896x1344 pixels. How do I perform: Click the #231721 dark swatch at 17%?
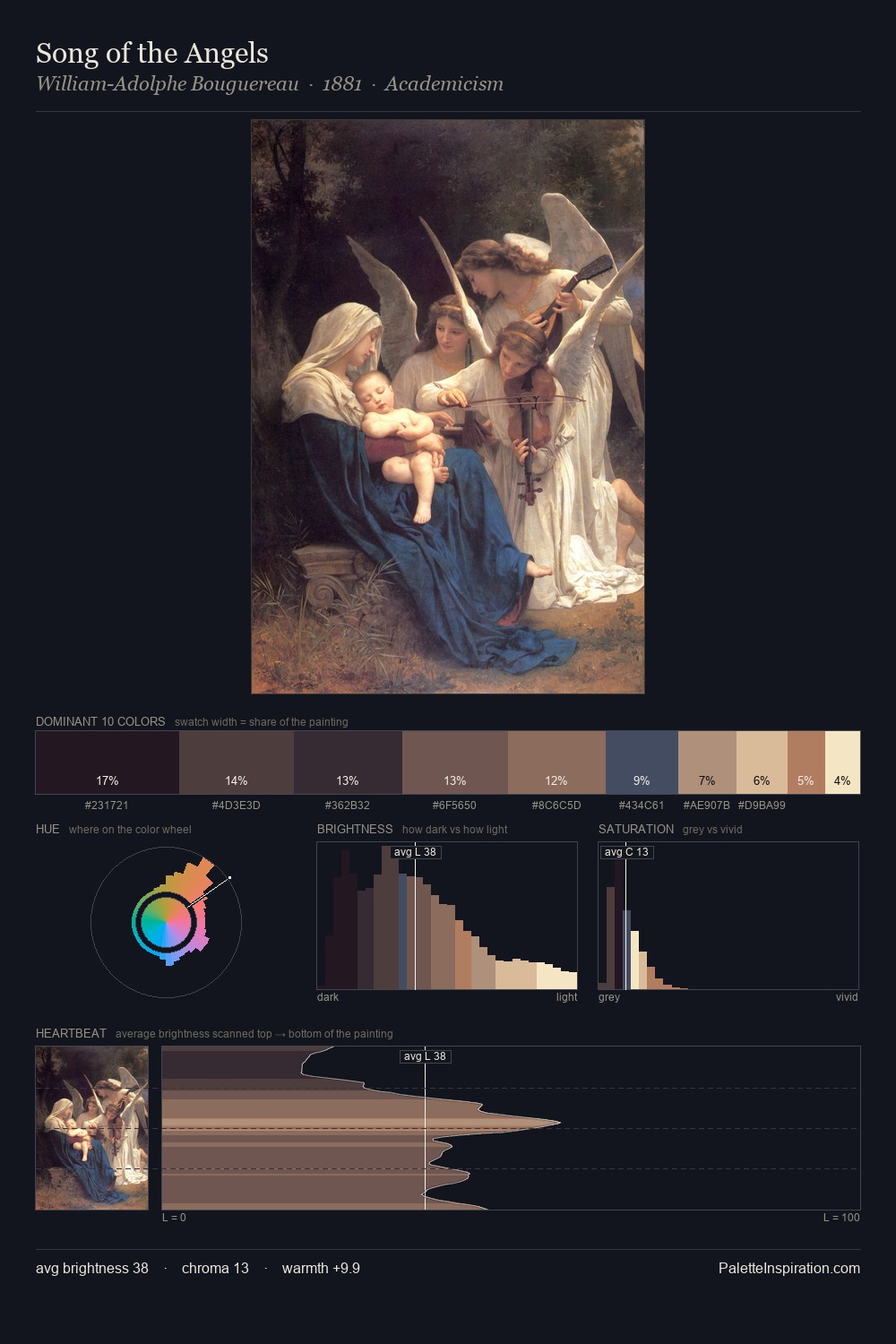tap(108, 762)
